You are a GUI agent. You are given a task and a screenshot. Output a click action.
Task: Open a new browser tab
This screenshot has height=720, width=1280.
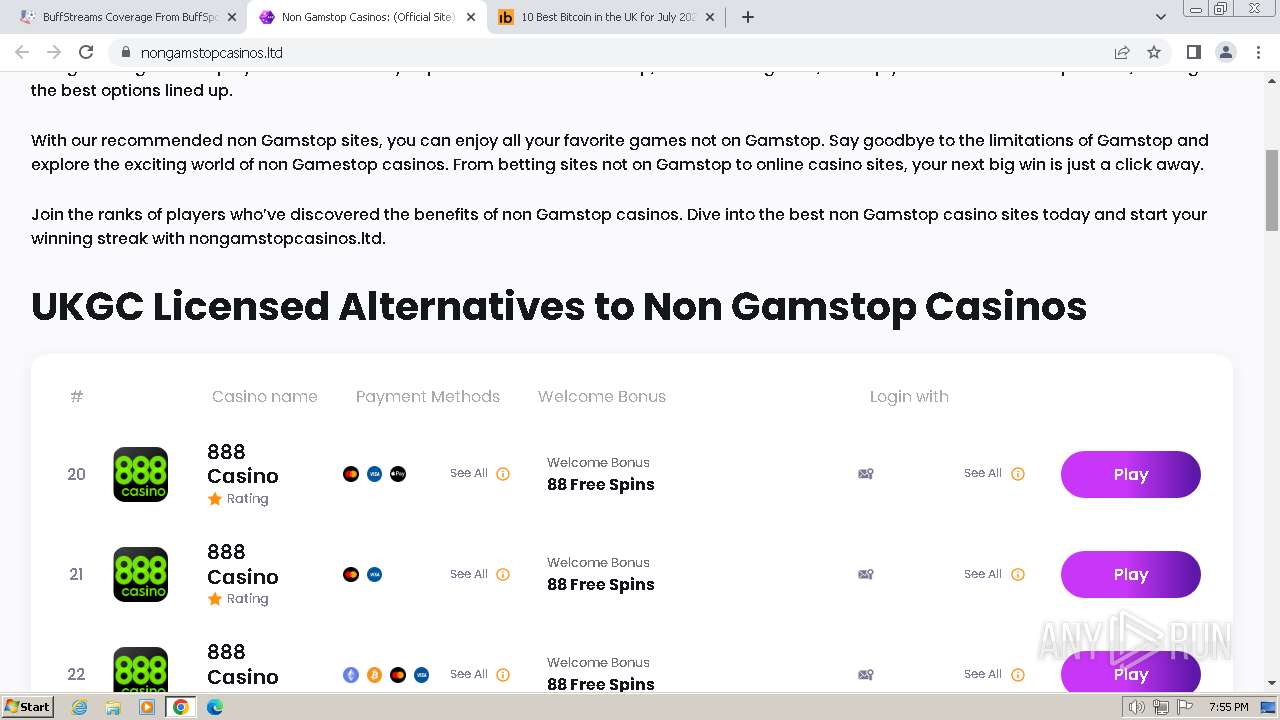tap(748, 17)
